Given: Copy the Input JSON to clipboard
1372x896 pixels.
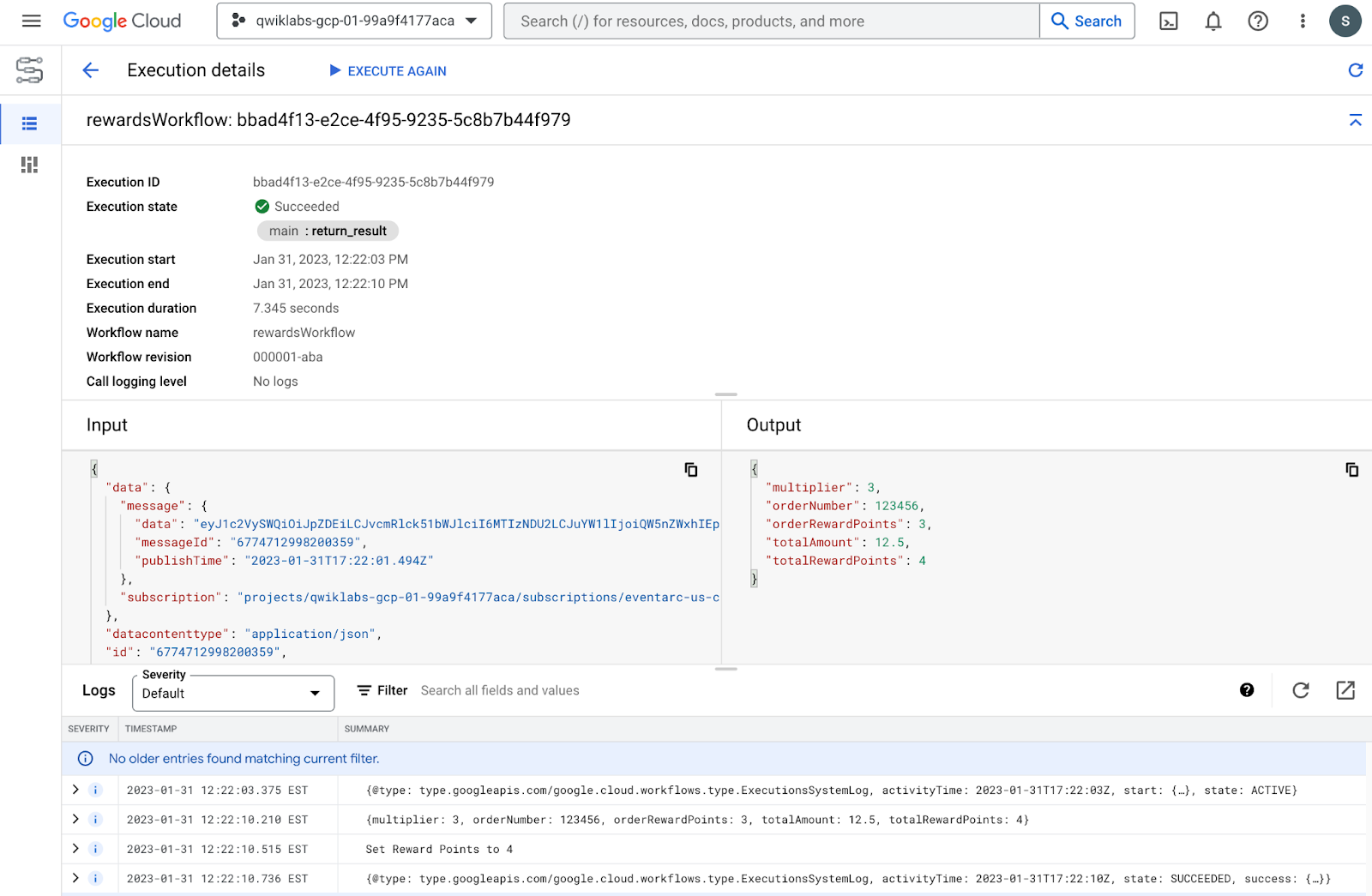Looking at the screenshot, I should pyautogui.click(x=690, y=470).
